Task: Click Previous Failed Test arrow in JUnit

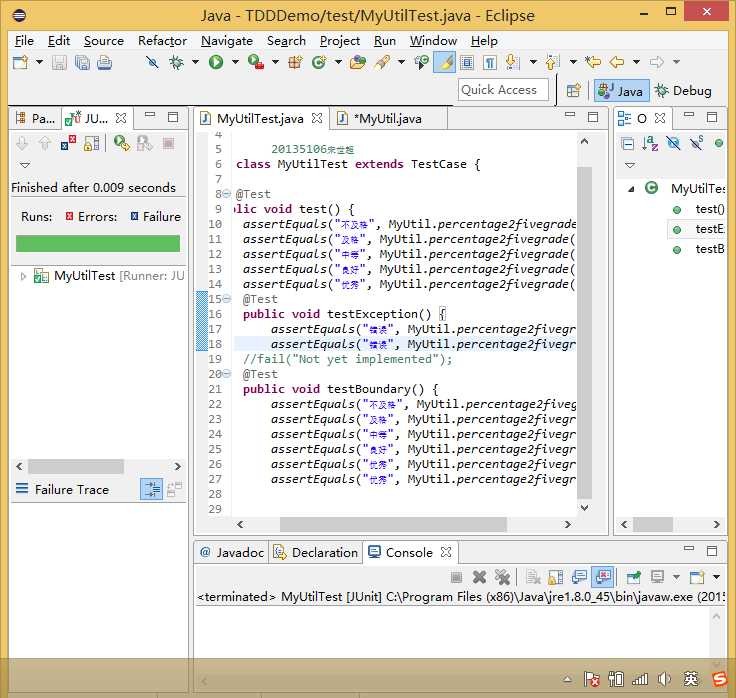Action: (45, 143)
